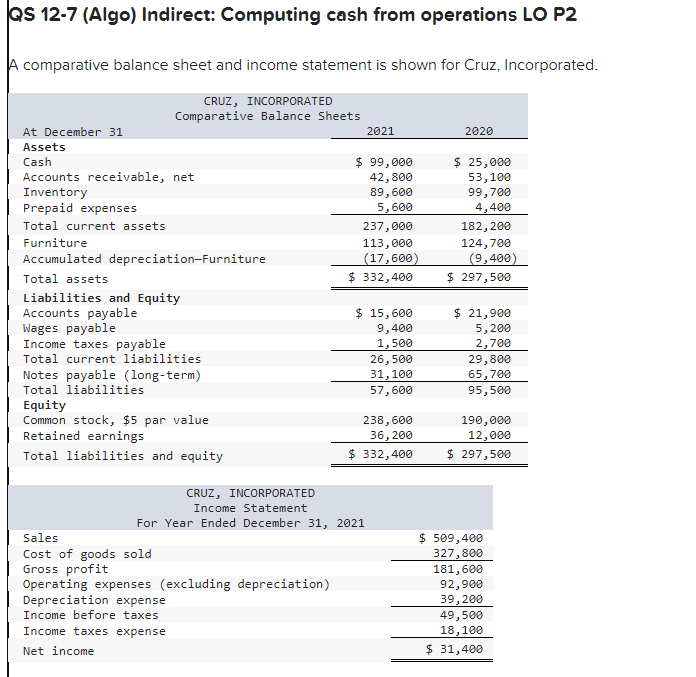
Task: Click Total current assets 2020 value 182,200
Action: point(486,226)
